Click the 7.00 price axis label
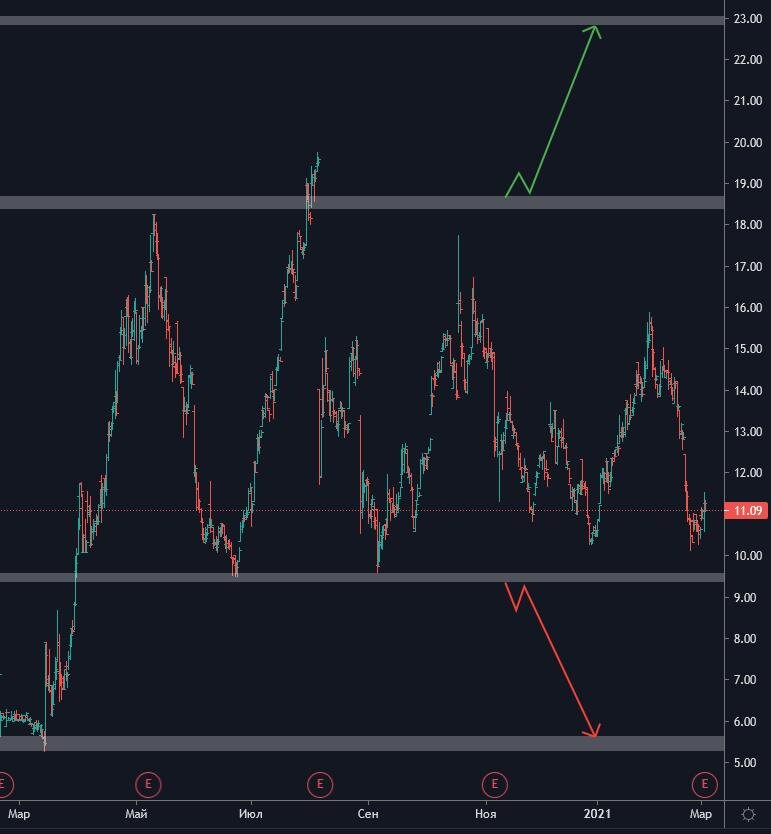The height and width of the screenshot is (834, 771). coord(744,679)
